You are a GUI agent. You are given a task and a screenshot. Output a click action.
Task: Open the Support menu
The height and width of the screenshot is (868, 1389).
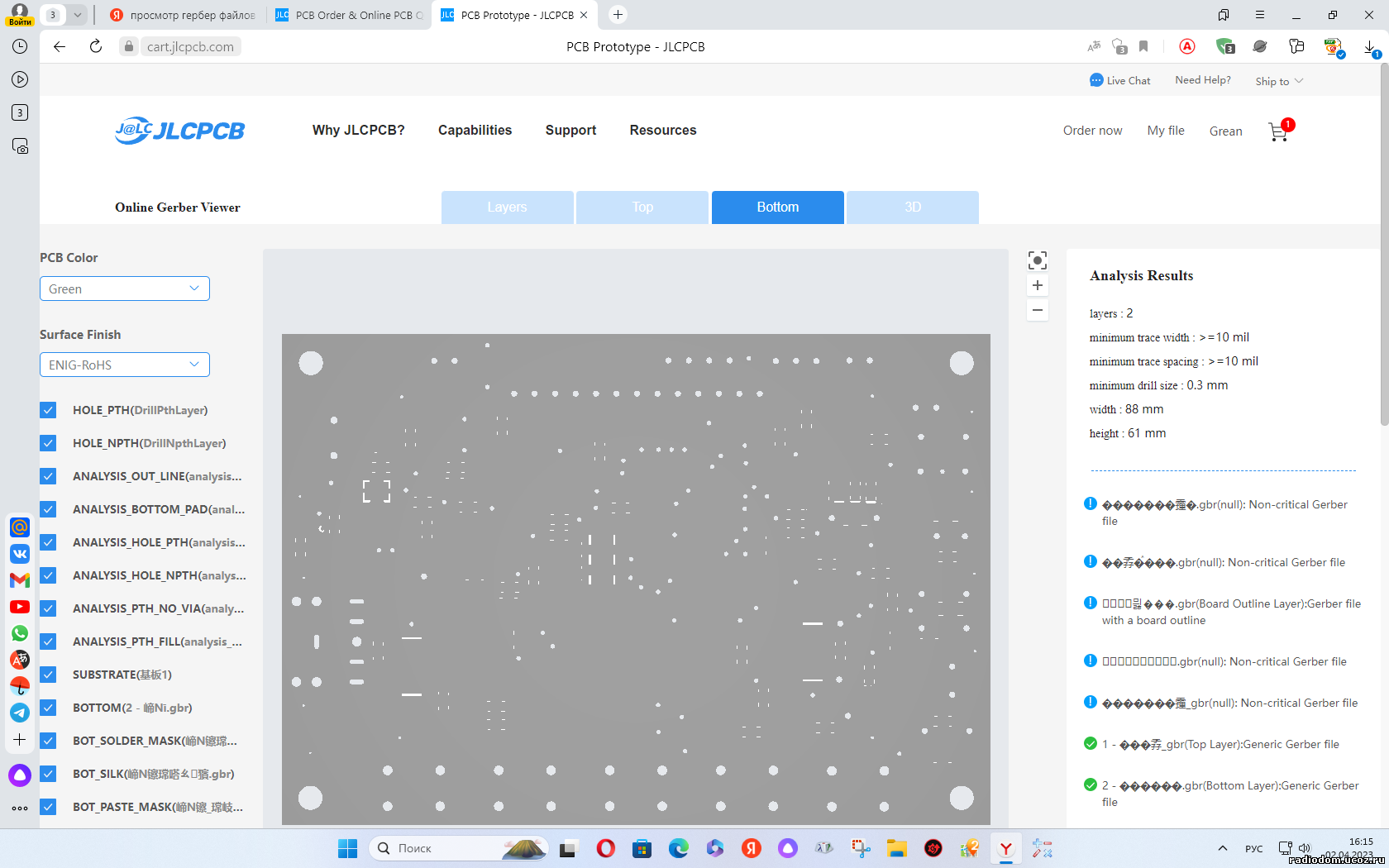pyautogui.click(x=570, y=130)
